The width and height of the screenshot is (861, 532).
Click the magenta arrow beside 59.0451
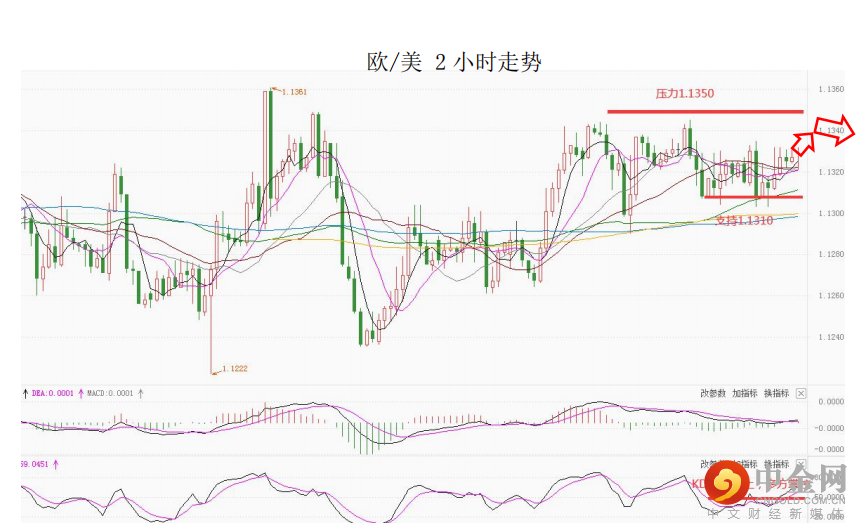point(55,464)
